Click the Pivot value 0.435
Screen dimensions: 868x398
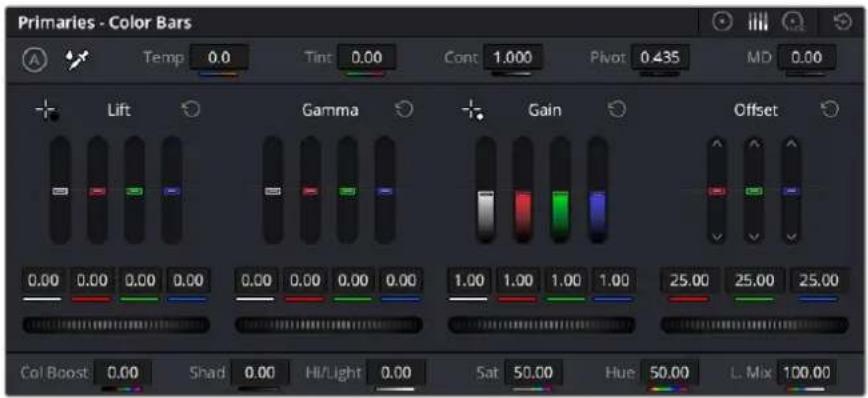click(660, 58)
